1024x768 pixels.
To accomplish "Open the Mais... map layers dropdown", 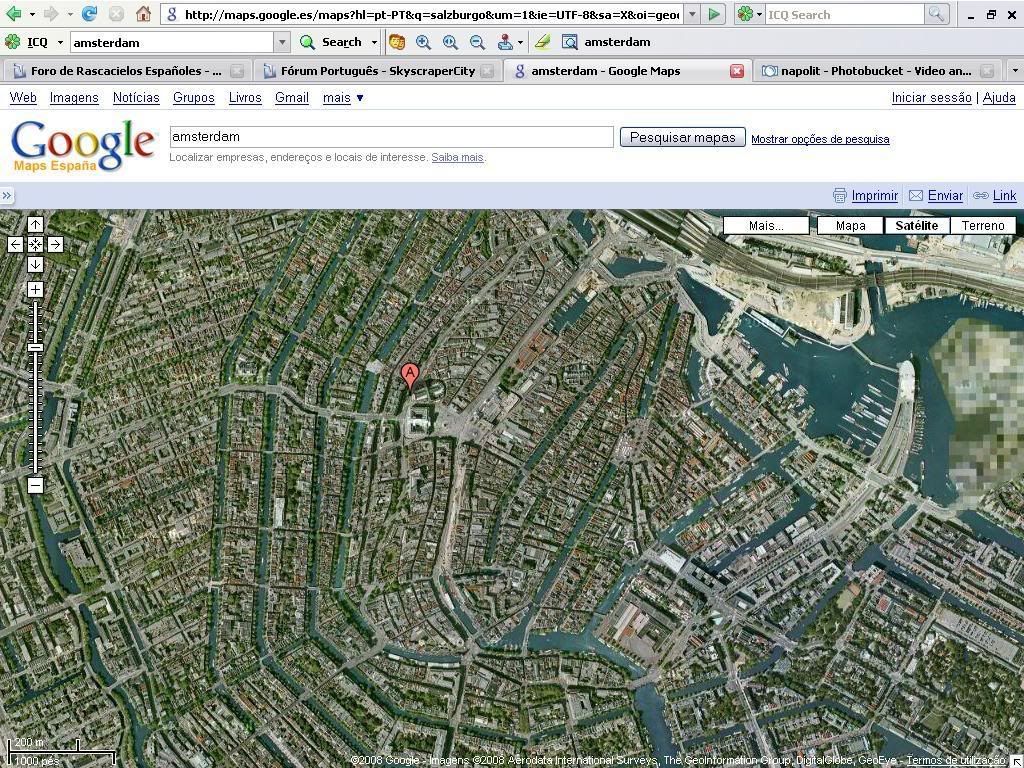I will pos(766,226).
